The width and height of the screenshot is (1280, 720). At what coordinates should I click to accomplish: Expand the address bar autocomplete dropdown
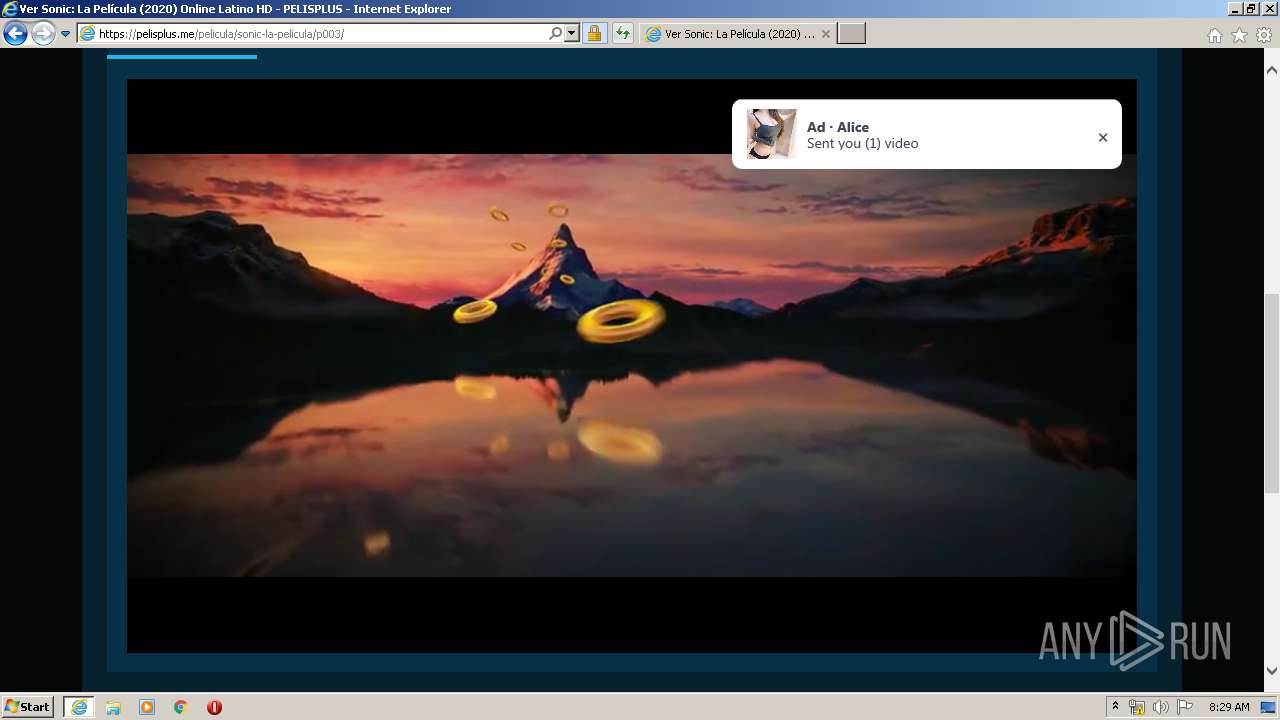coord(572,34)
